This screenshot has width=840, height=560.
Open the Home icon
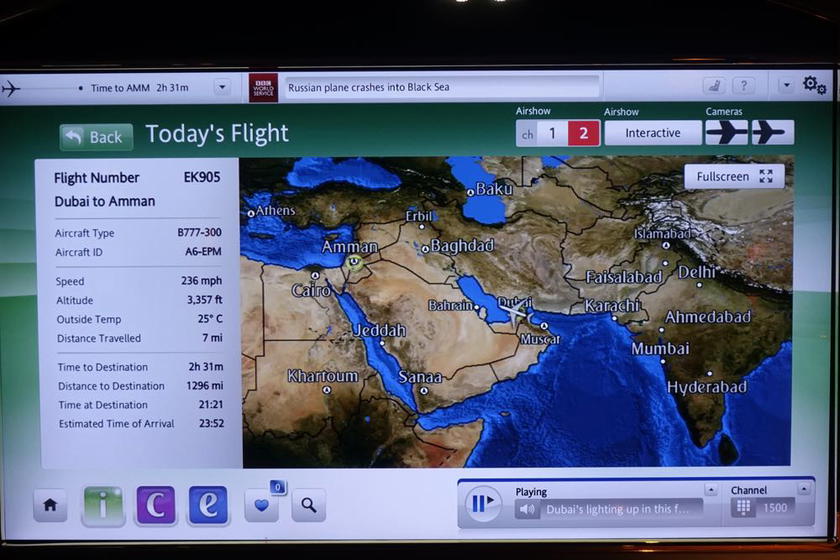[50, 505]
